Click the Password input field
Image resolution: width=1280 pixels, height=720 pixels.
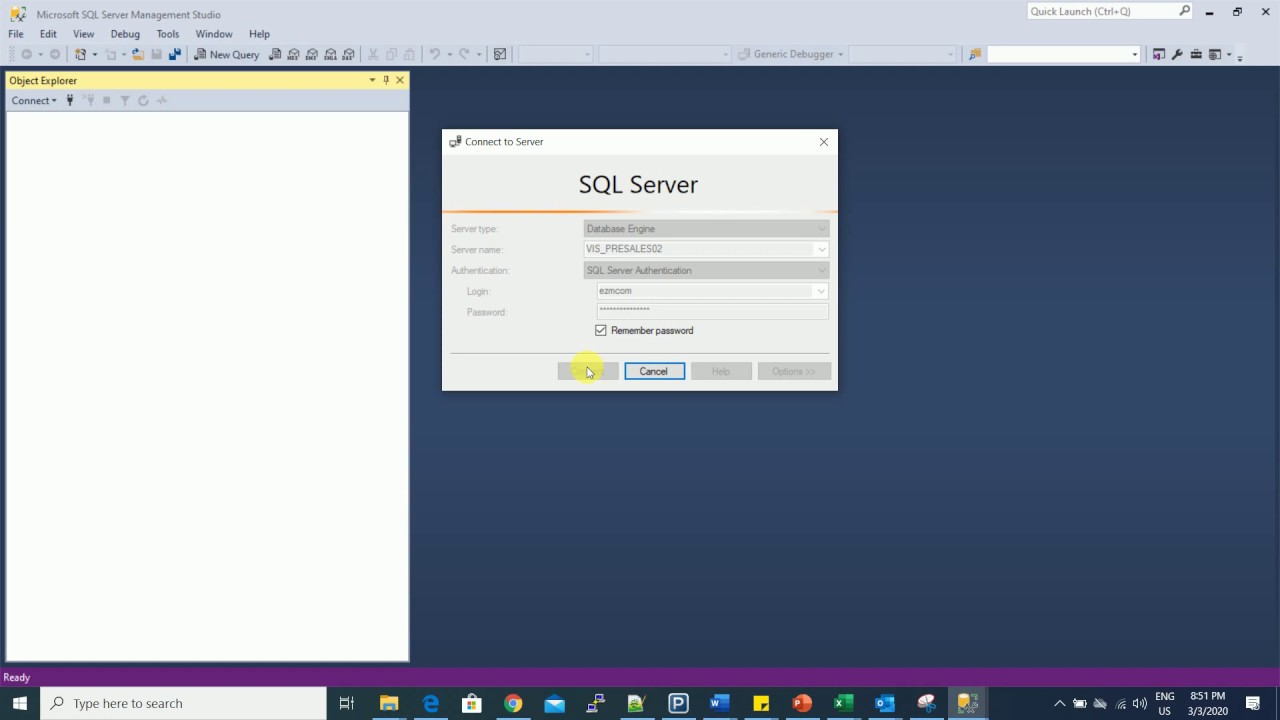[x=713, y=312]
